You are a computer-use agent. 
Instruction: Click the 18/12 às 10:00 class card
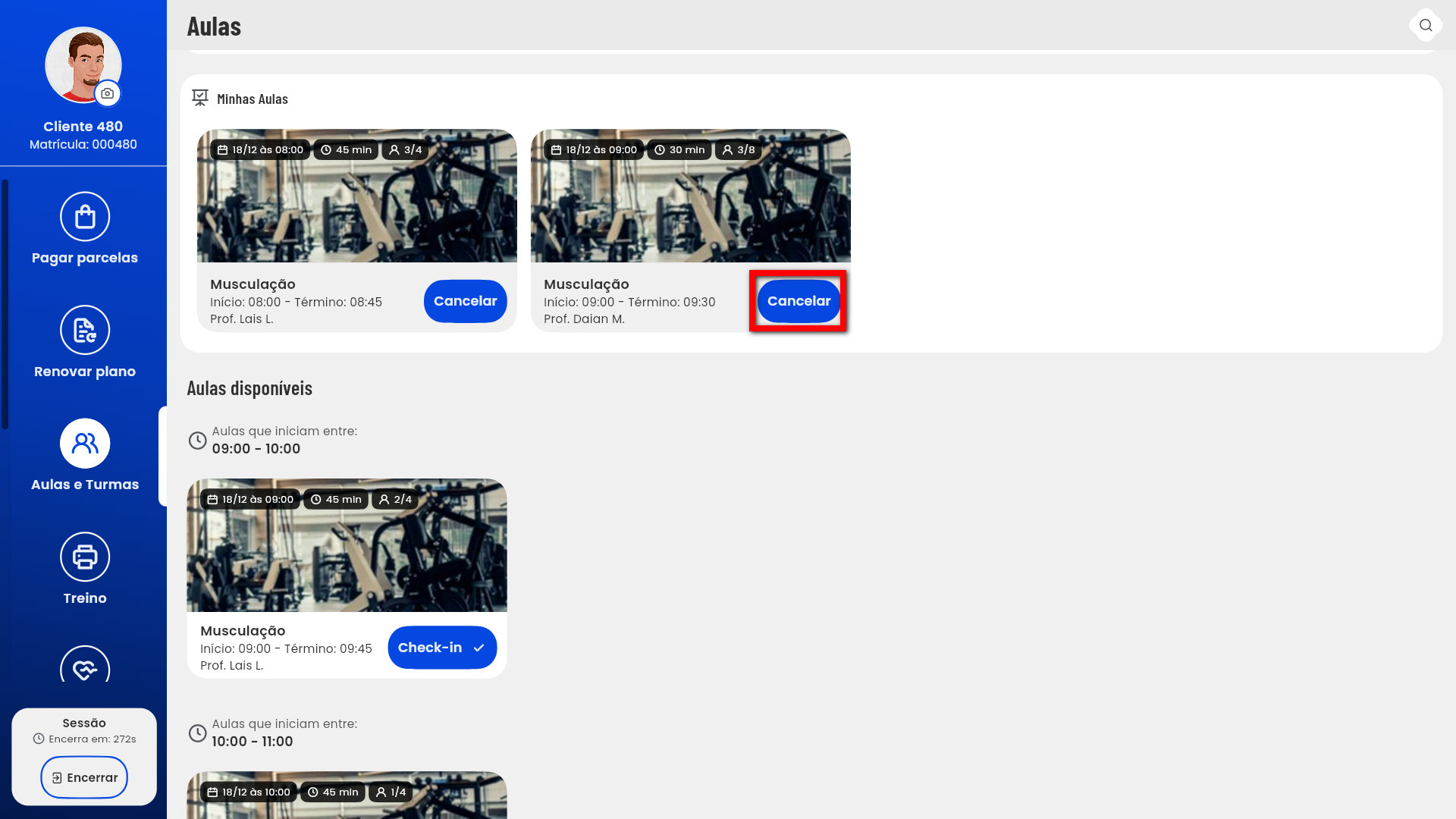(x=347, y=800)
